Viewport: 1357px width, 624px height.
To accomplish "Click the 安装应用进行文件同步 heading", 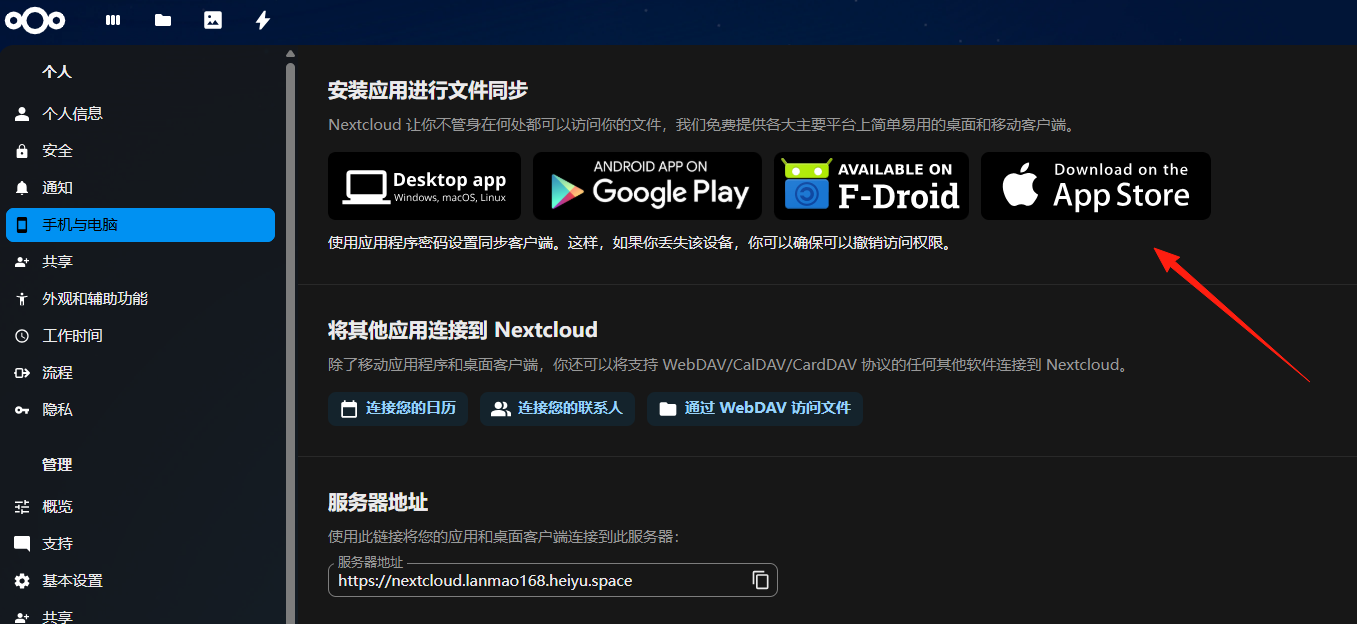I will point(428,90).
